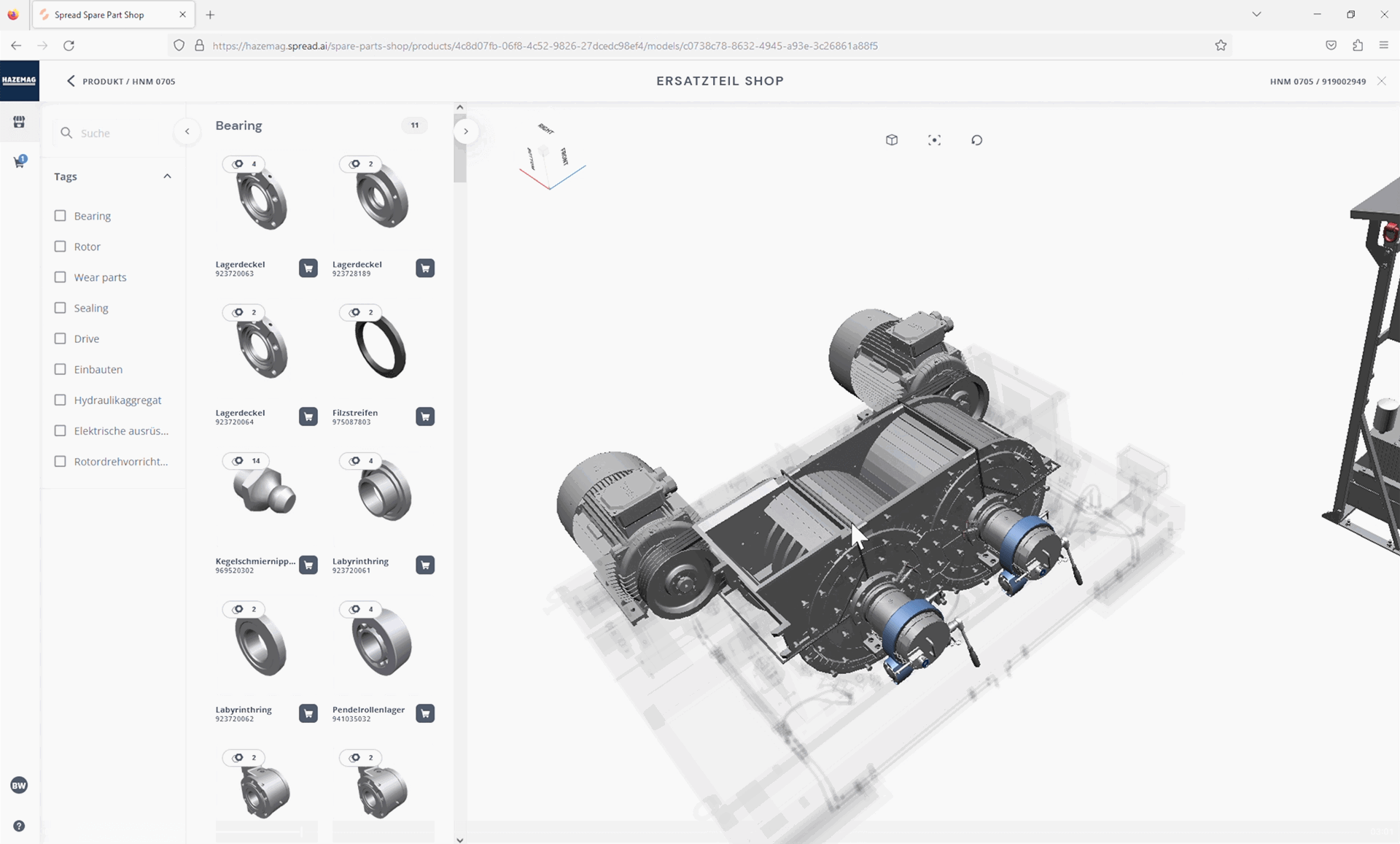
Task: Tick the Rotordrehvorricht... tag checkbox
Action: coord(61,461)
